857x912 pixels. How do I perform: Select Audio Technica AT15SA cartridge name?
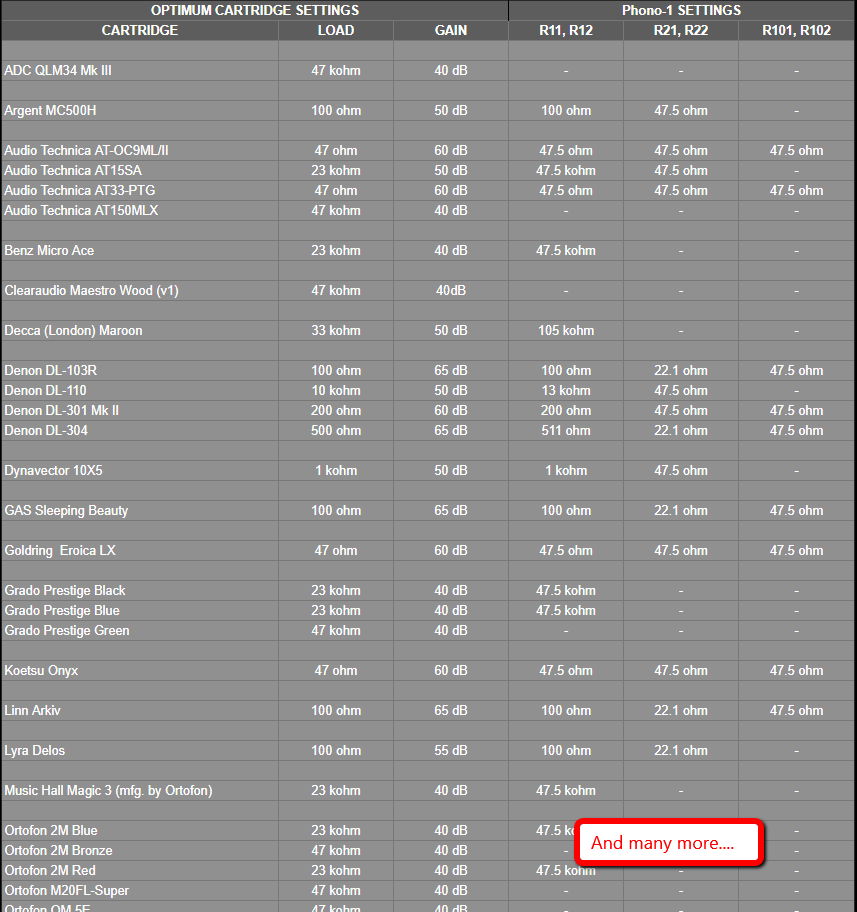tap(73, 170)
